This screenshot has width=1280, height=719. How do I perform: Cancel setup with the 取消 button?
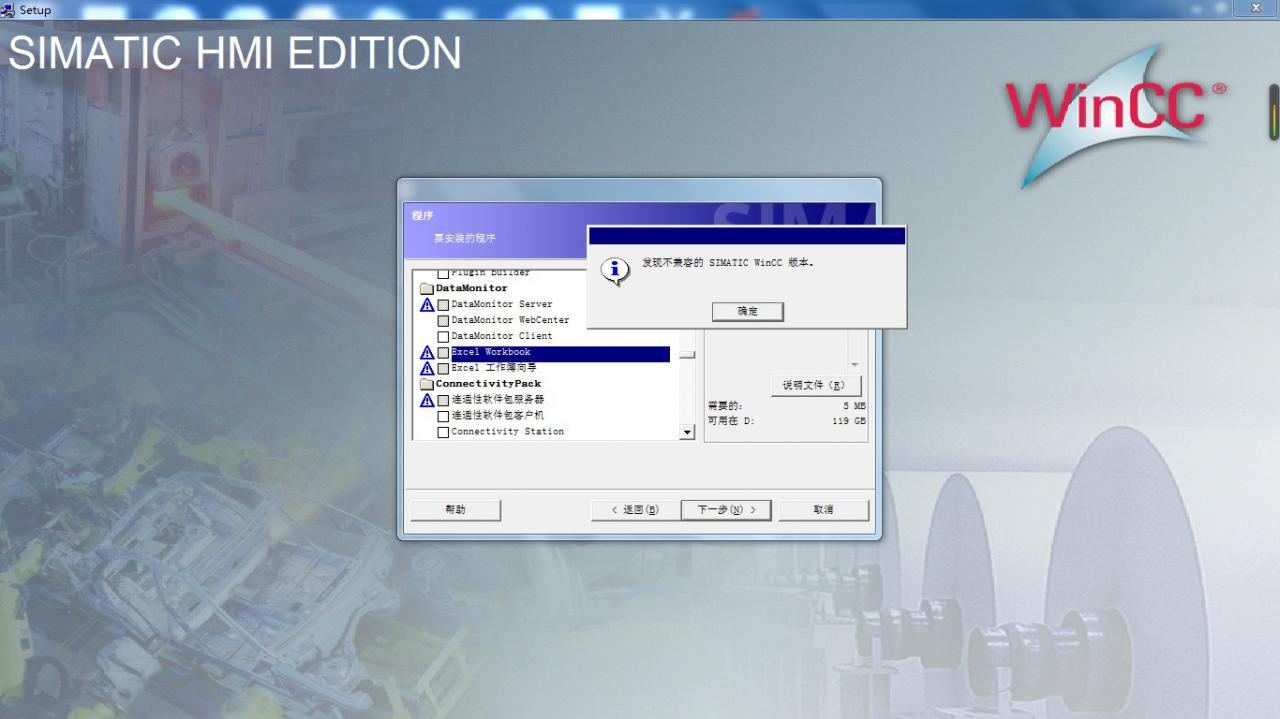pos(824,510)
